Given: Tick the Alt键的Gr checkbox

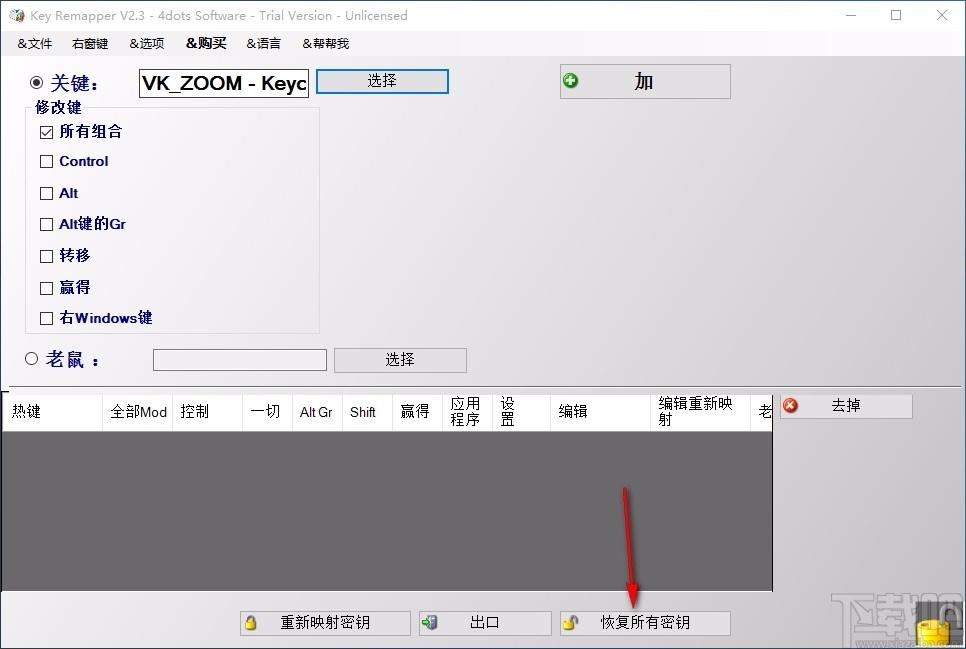Looking at the screenshot, I should [x=46, y=224].
